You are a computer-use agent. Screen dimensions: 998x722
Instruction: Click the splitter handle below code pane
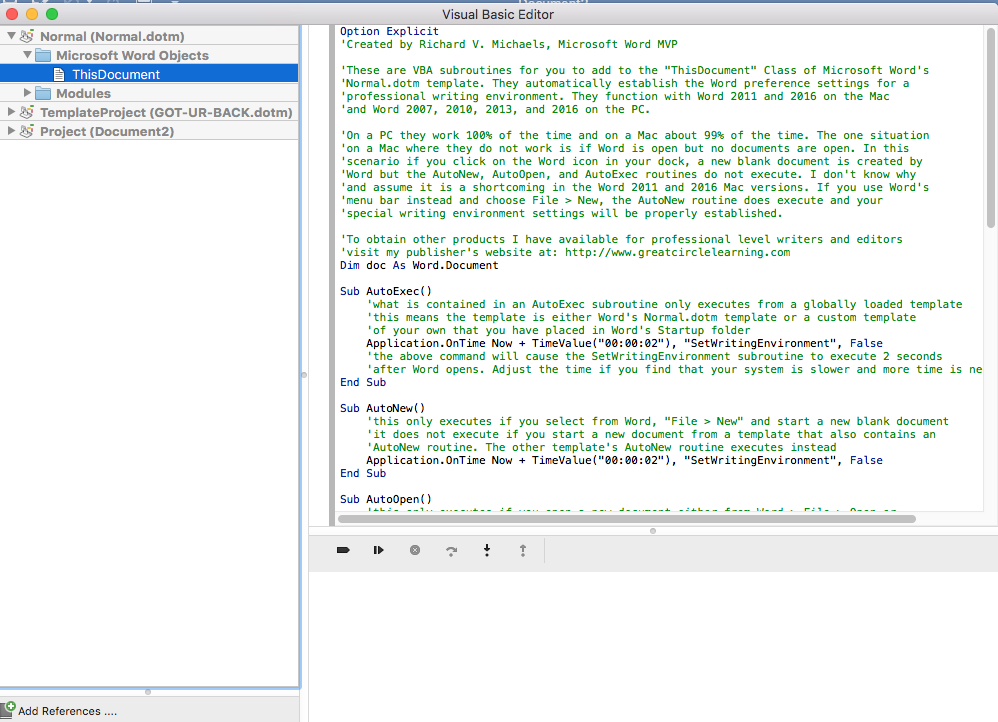point(653,530)
